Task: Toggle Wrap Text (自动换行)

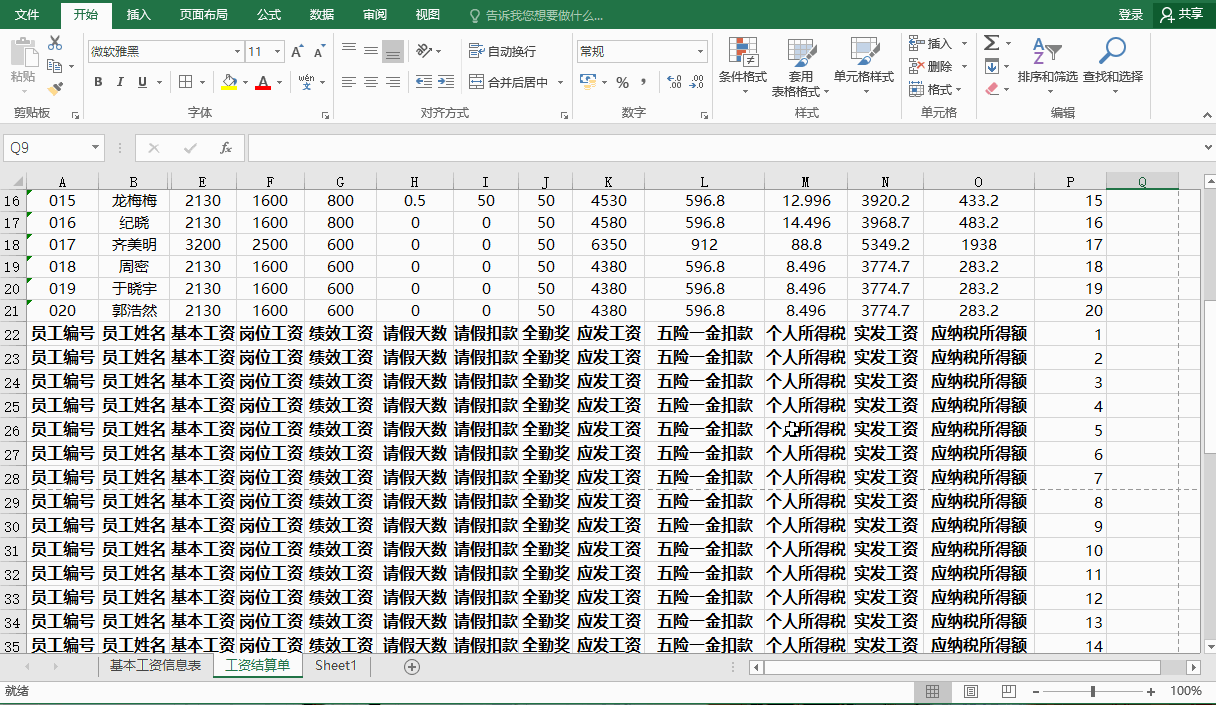Action: coord(502,51)
